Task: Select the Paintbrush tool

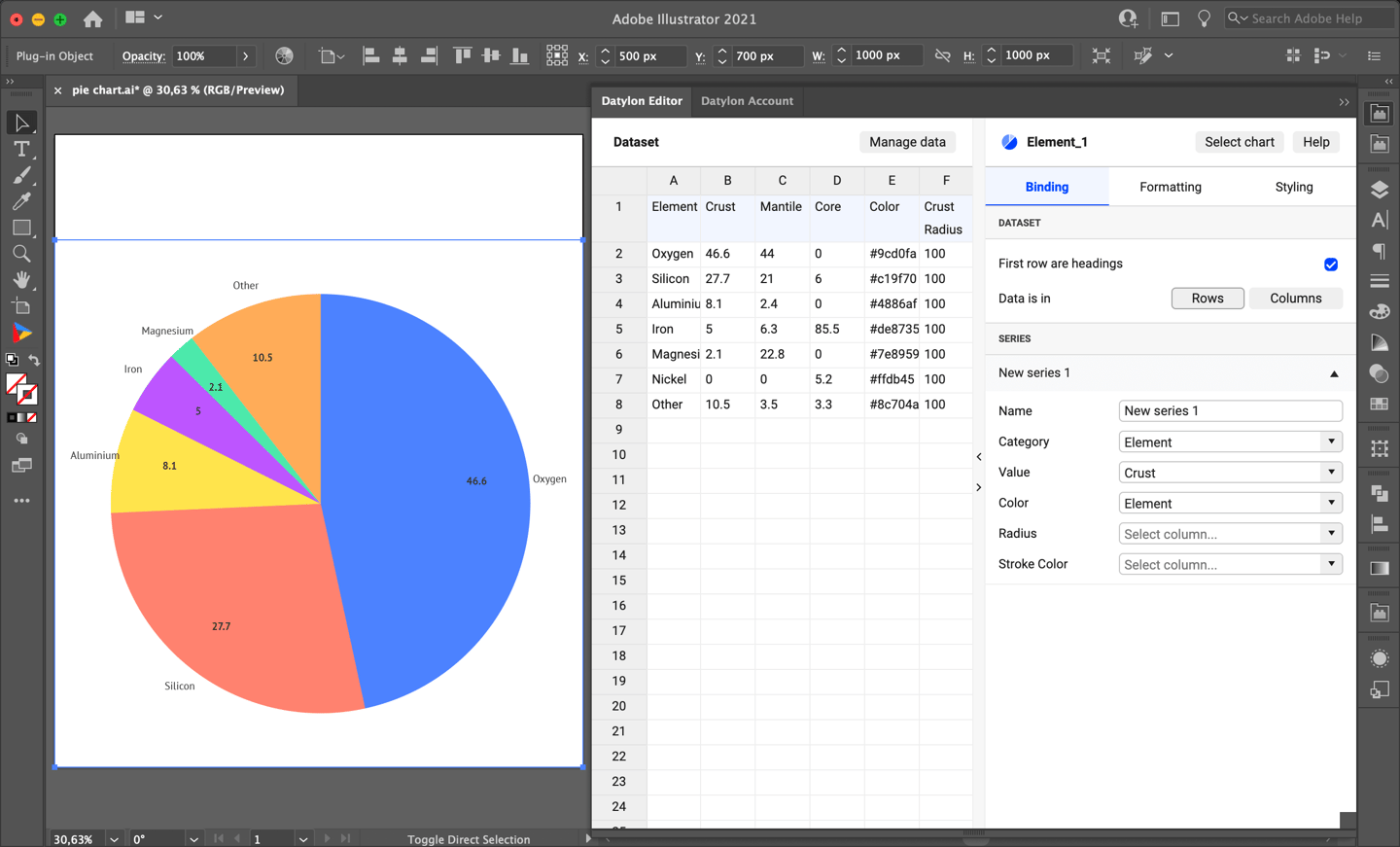Action: click(x=19, y=175)
